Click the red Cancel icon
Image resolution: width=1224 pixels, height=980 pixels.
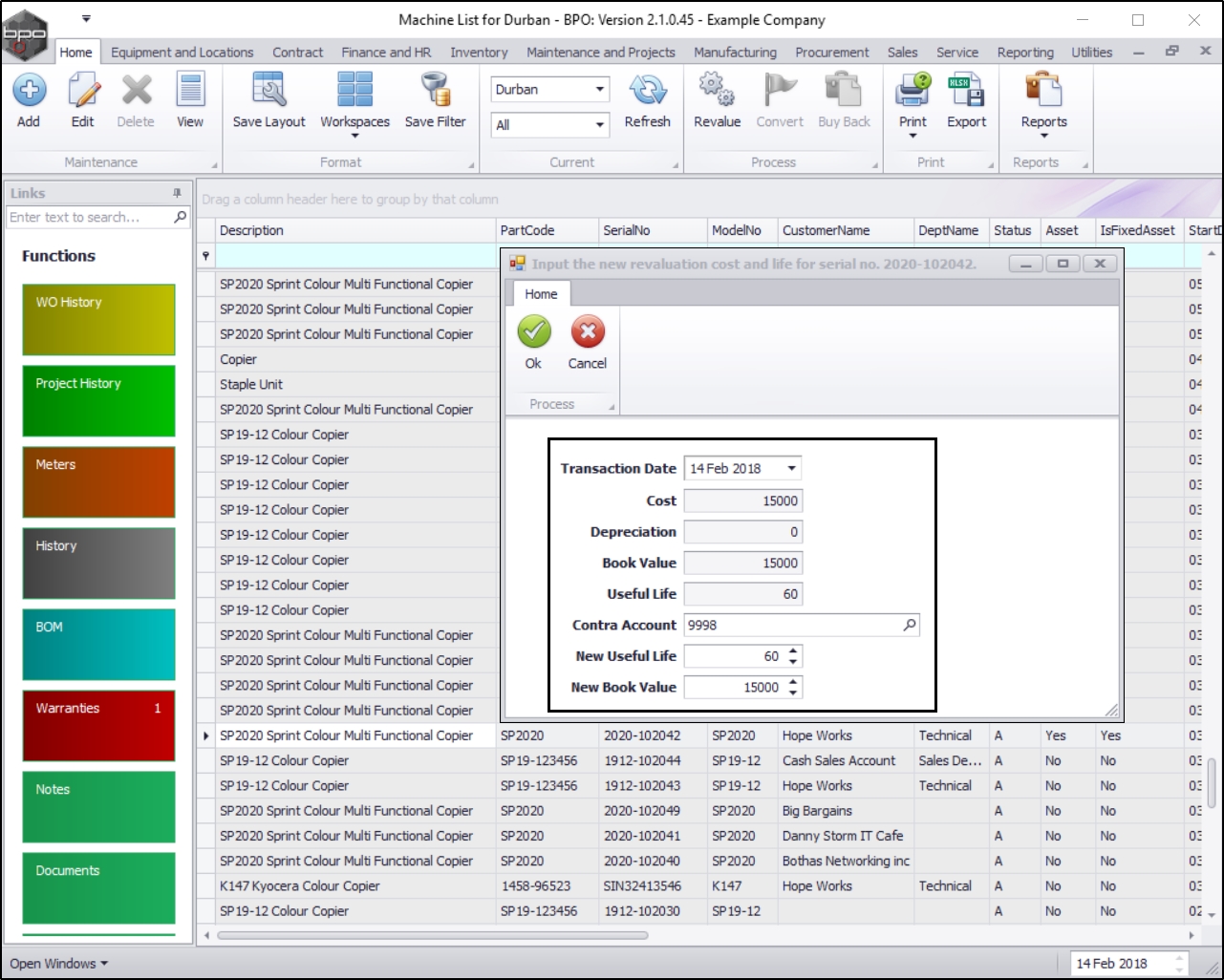(588, 332)
